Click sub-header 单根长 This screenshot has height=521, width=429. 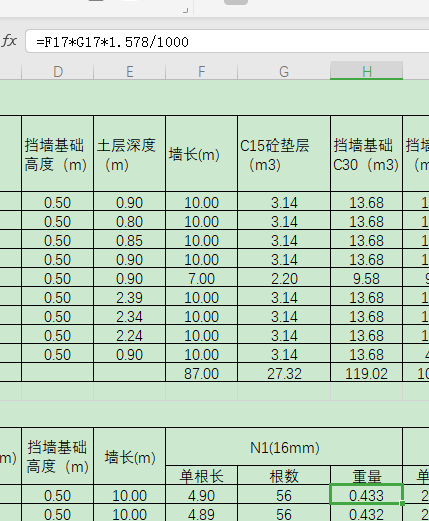202,476
